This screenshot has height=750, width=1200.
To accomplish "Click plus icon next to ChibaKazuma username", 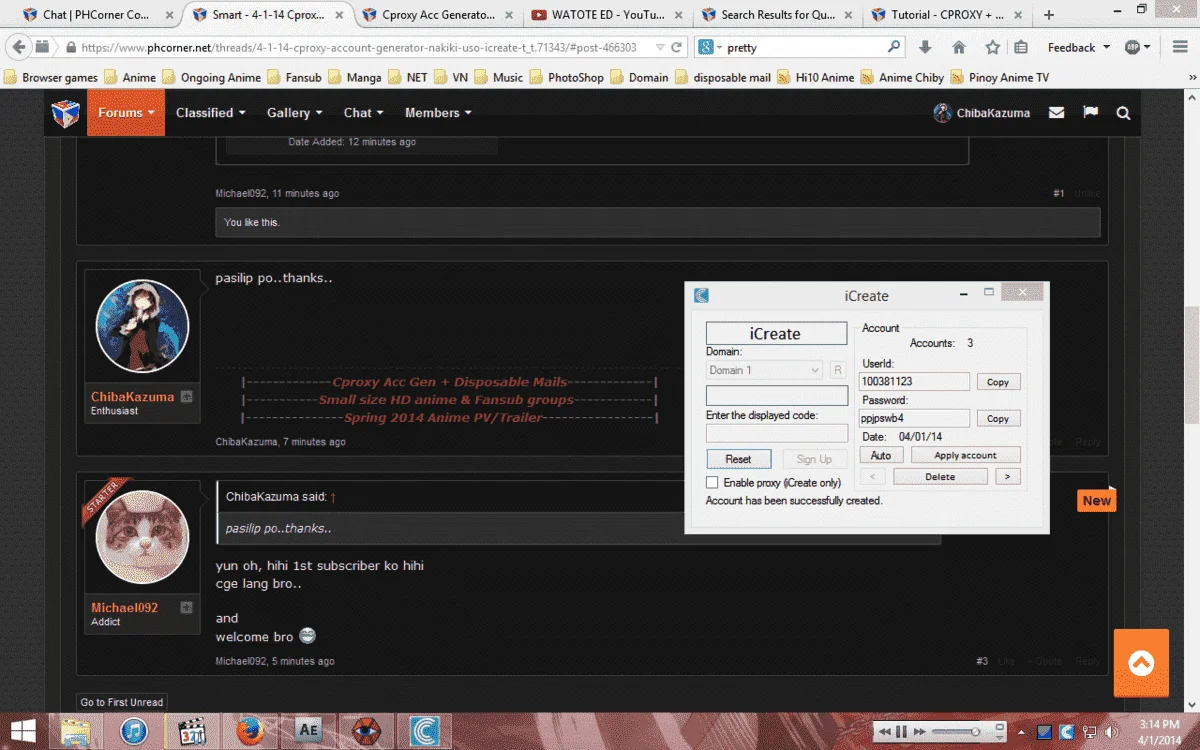I will click(186, 397).
